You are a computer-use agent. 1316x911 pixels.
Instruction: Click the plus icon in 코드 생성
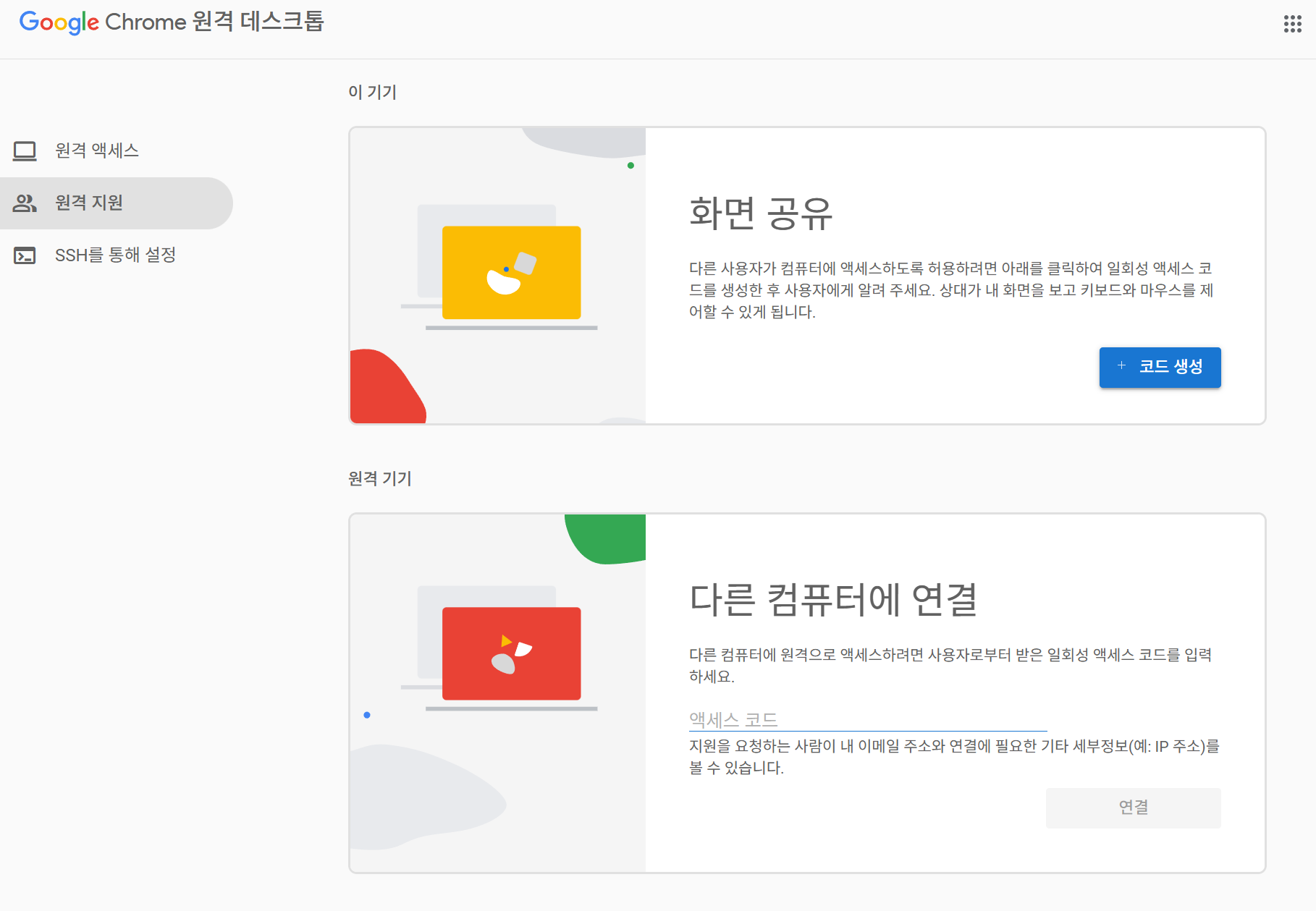click(1121, 366)
